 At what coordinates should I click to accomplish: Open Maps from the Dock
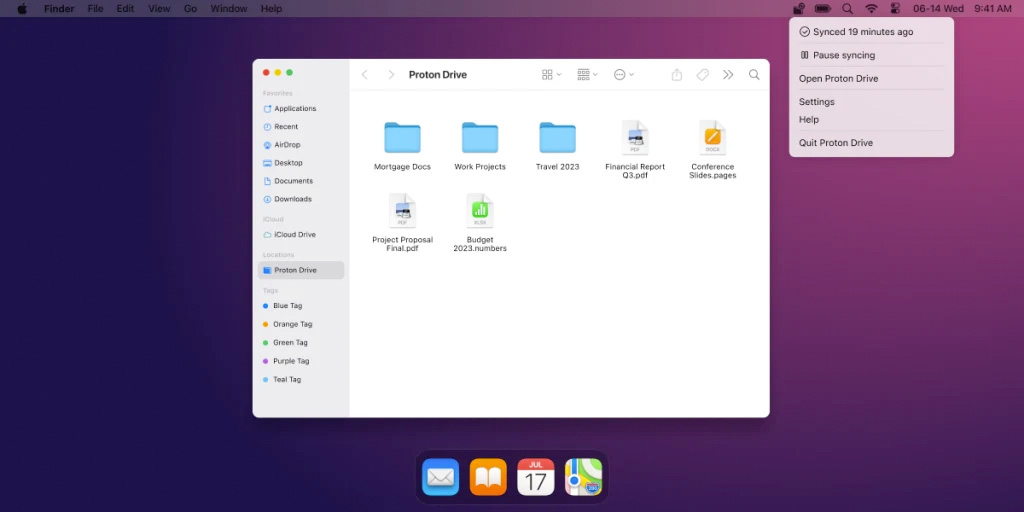pos(583,477)
